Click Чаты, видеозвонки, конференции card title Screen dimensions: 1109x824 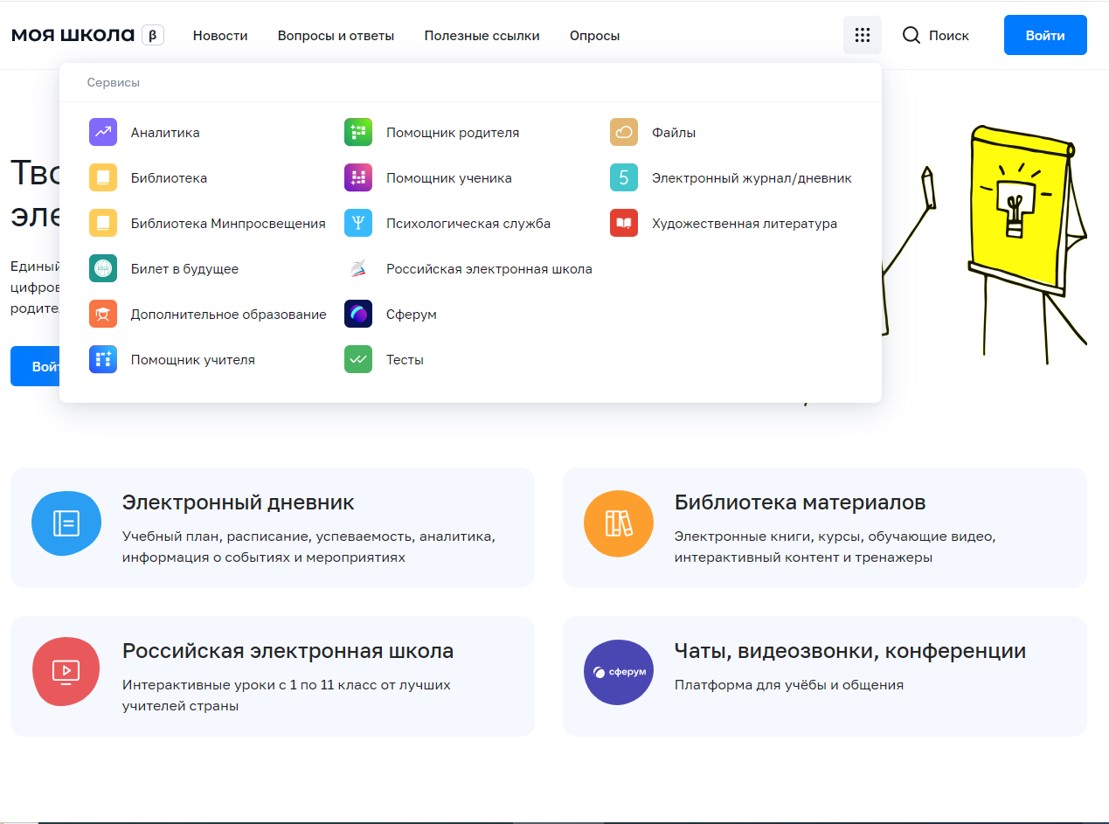click(850, 651)
